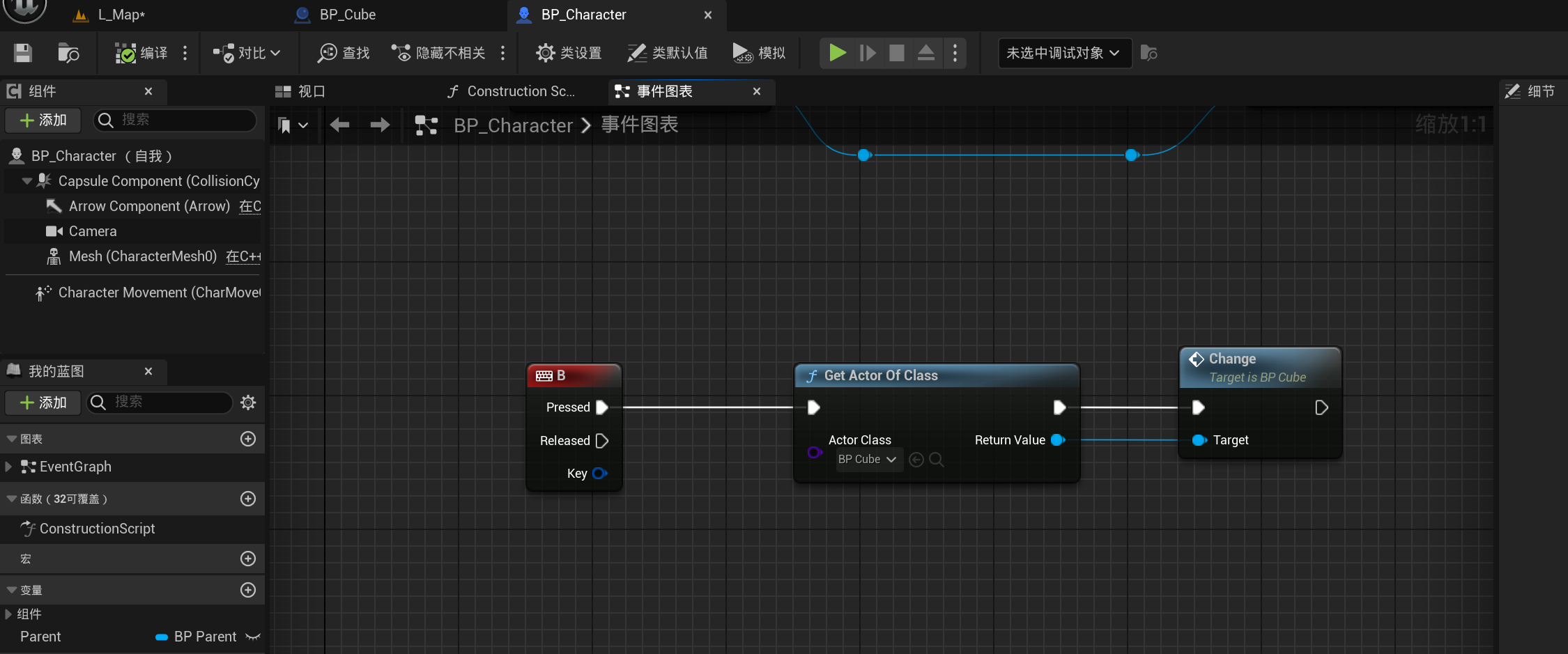Start 模拟 (Simulate) mode

(759, 53)
